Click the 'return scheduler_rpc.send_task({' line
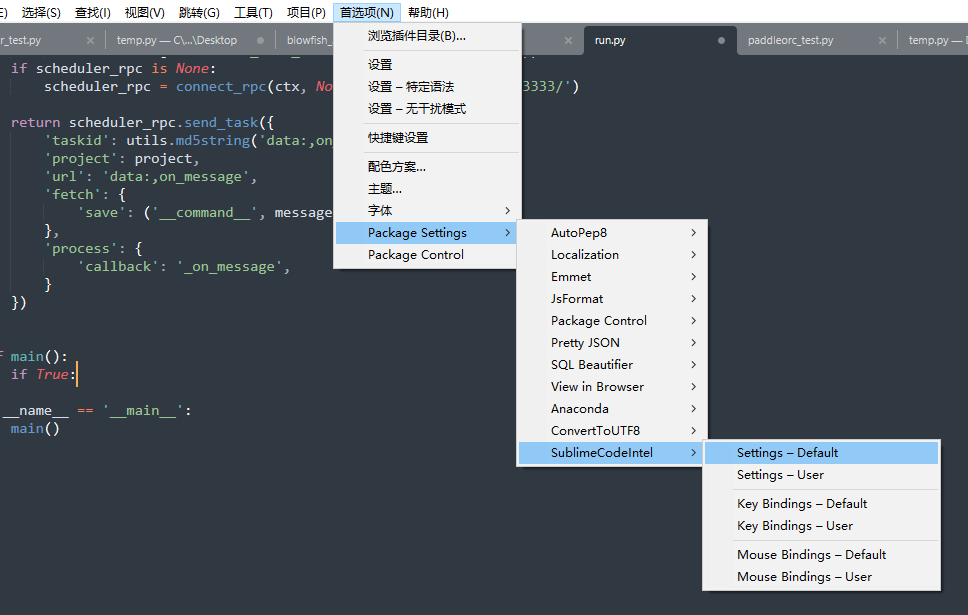This screenshot has height=615, width=968. click(142, 122)
